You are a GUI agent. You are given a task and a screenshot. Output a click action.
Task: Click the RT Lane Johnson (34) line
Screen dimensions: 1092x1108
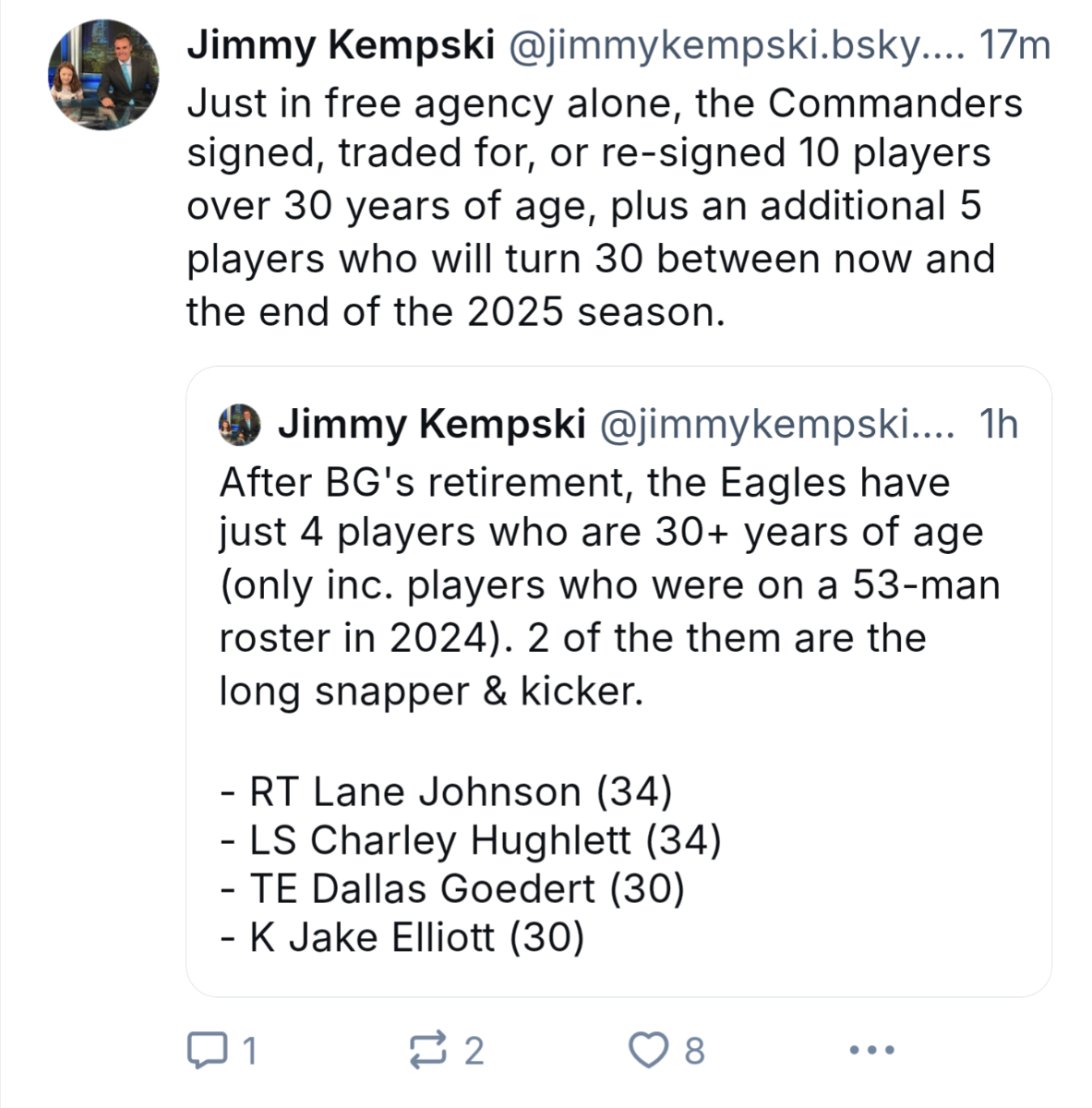pos(447,791)
